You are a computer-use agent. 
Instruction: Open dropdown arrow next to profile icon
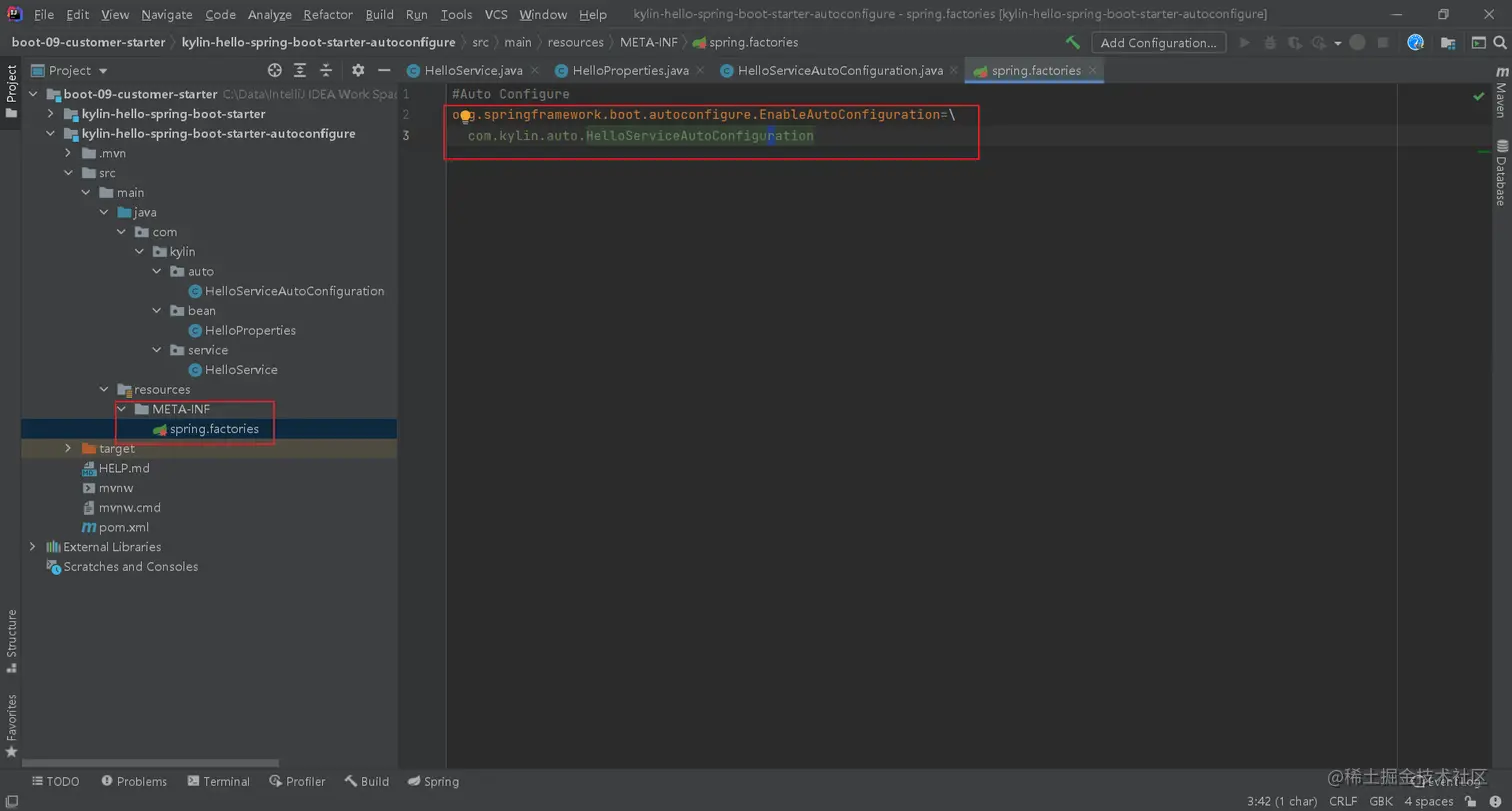1336,43
